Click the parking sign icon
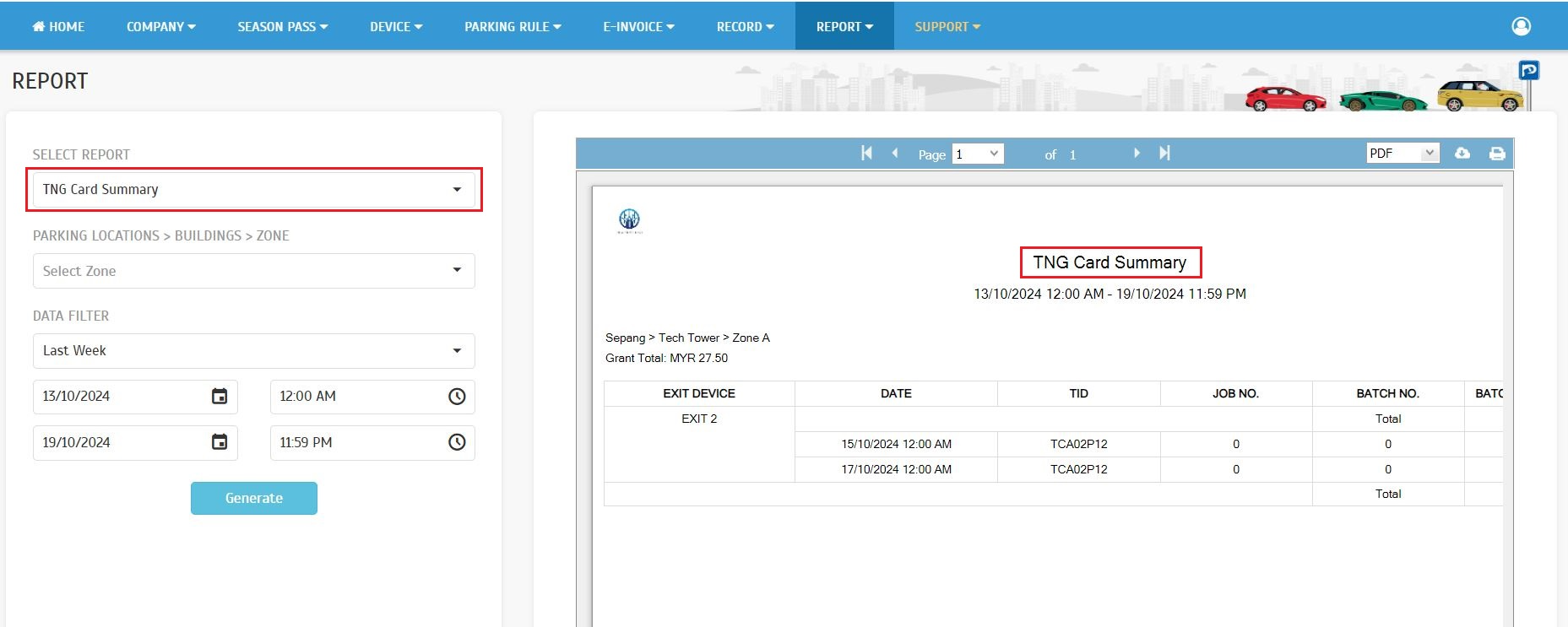1568x627 pixels. point(1528,70)
